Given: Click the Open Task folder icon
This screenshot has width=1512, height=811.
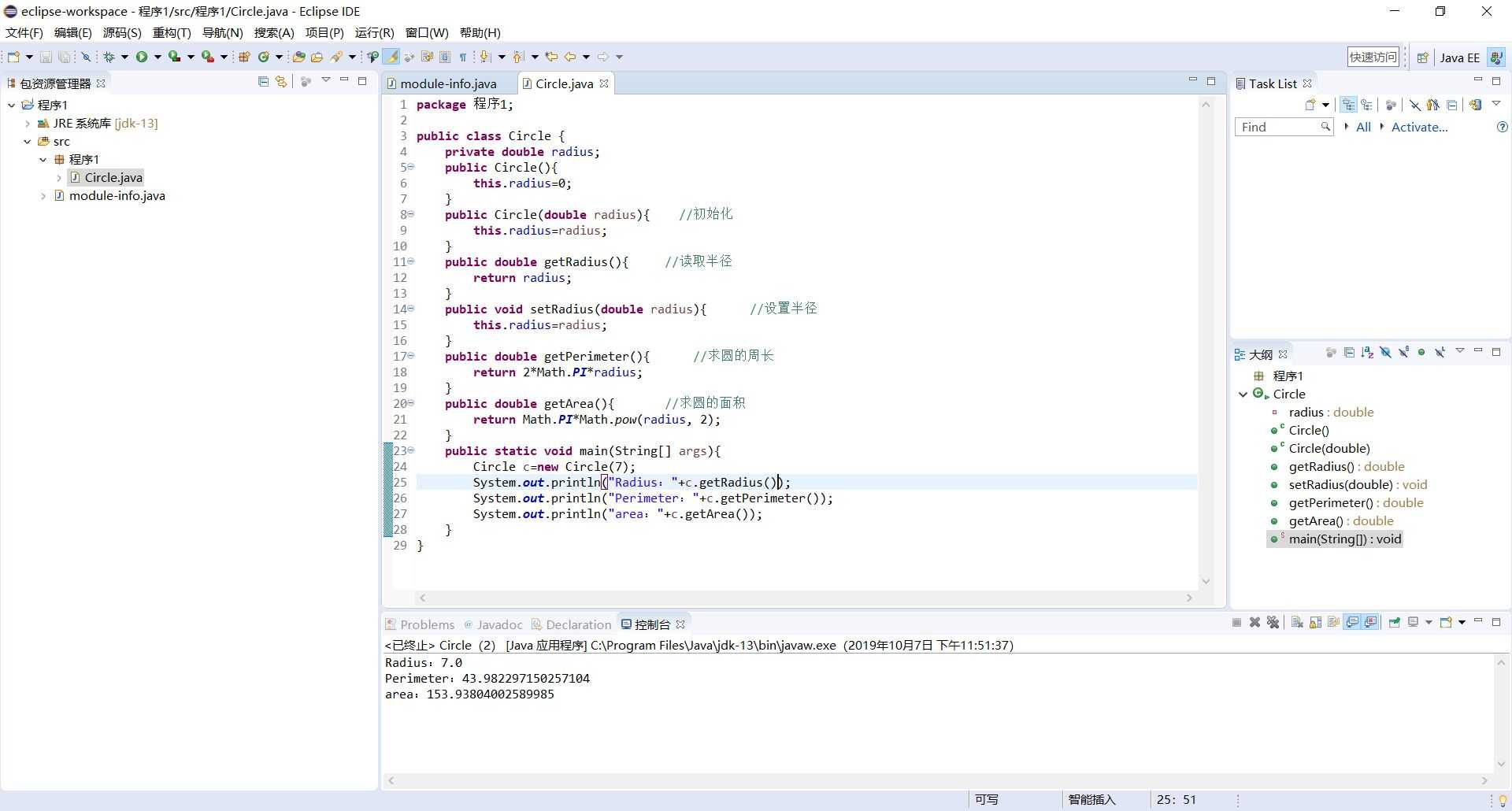Looking at the screenshot, I should [x=317, y=57].
